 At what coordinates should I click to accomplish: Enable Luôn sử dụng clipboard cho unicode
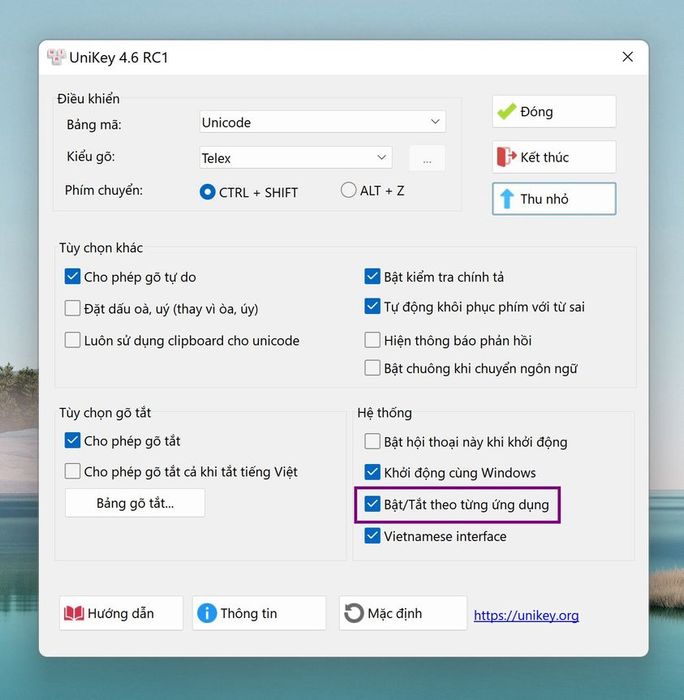coord(72,340)
